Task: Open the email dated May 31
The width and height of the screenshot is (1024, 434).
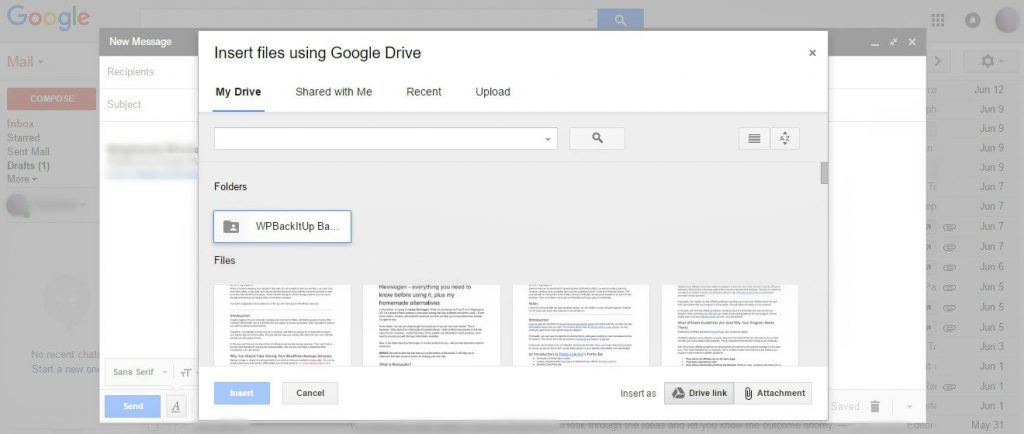Action: pyautogui.click(x=989, y=426)
